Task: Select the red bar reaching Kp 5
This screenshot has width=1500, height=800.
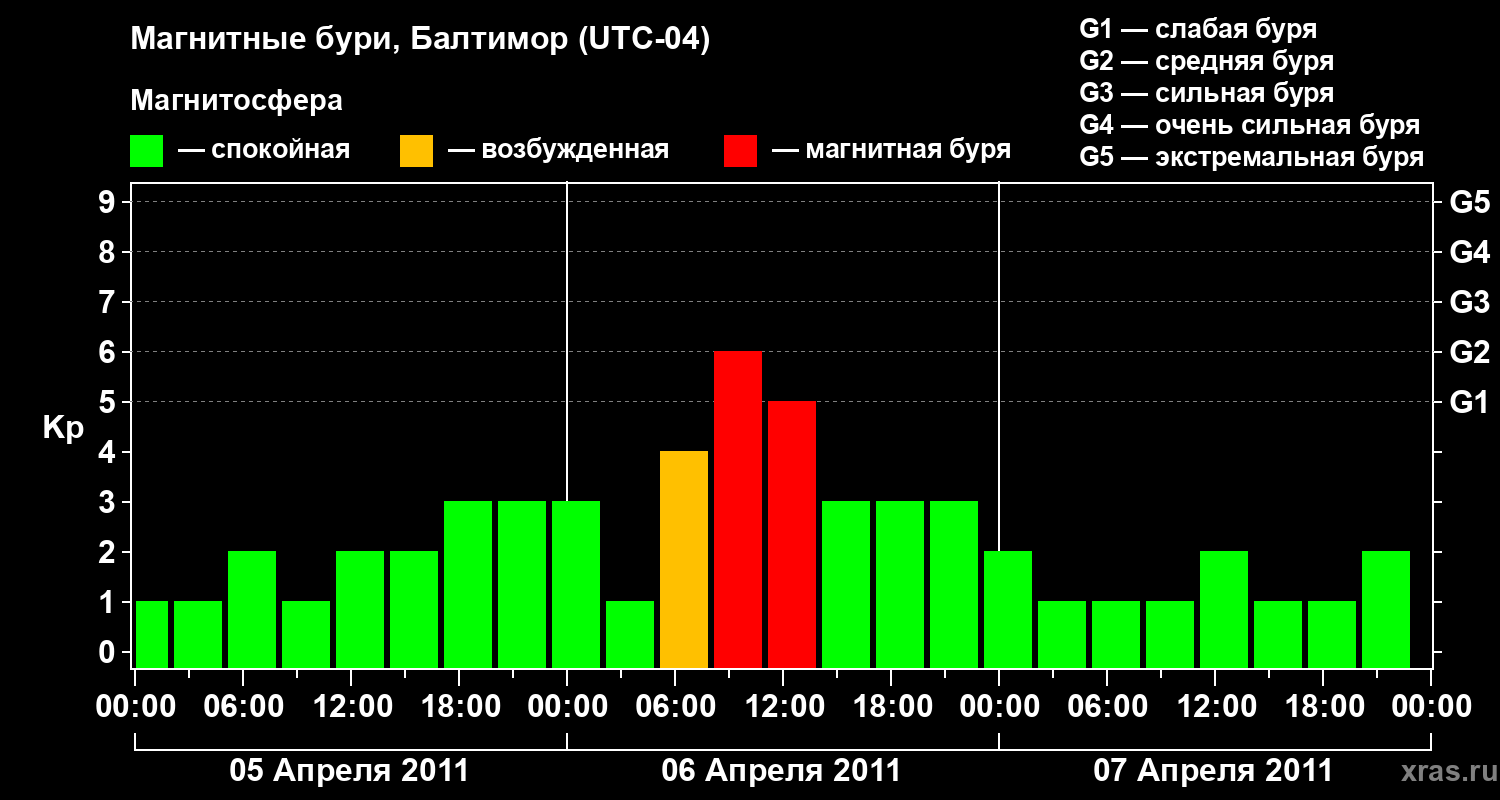Action: (x=792, y=535)
